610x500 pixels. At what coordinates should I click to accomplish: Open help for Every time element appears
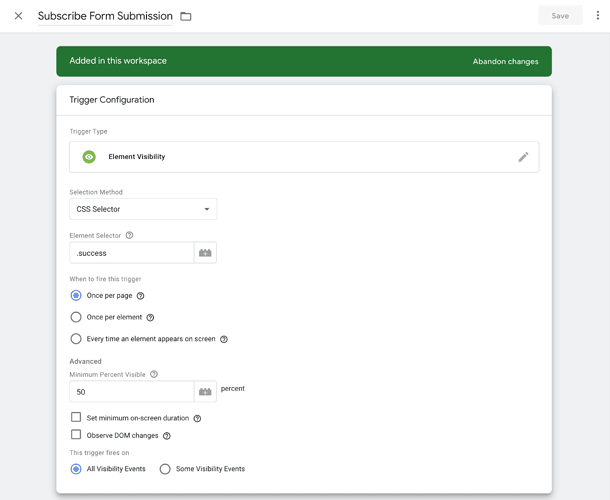pyautogui.click(x=224, y=339)
